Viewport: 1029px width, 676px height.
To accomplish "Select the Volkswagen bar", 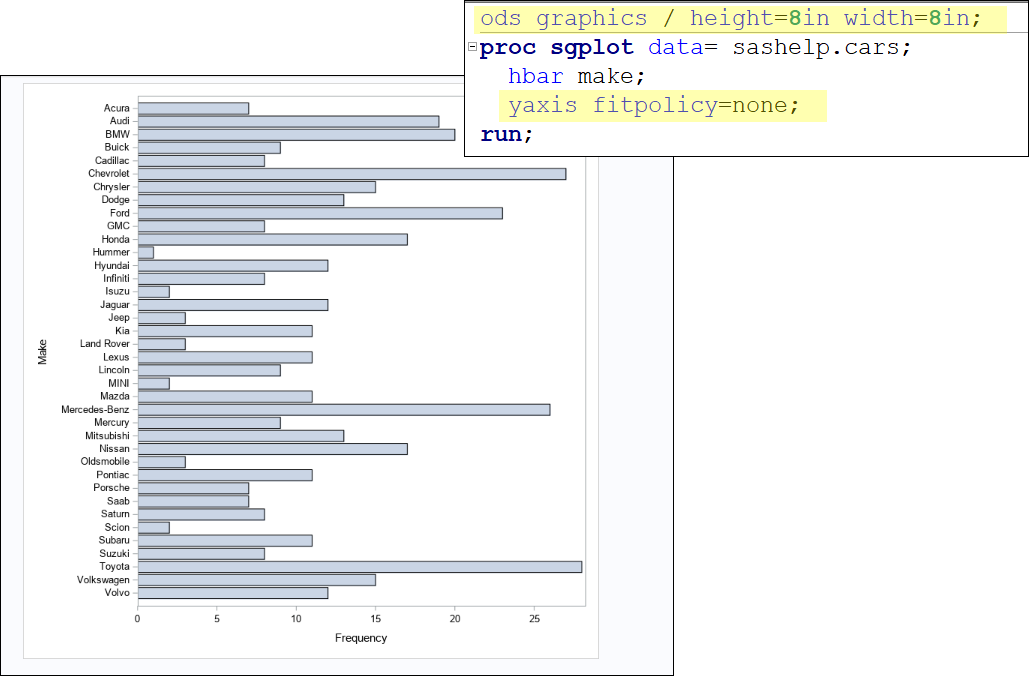I will 253,579.
